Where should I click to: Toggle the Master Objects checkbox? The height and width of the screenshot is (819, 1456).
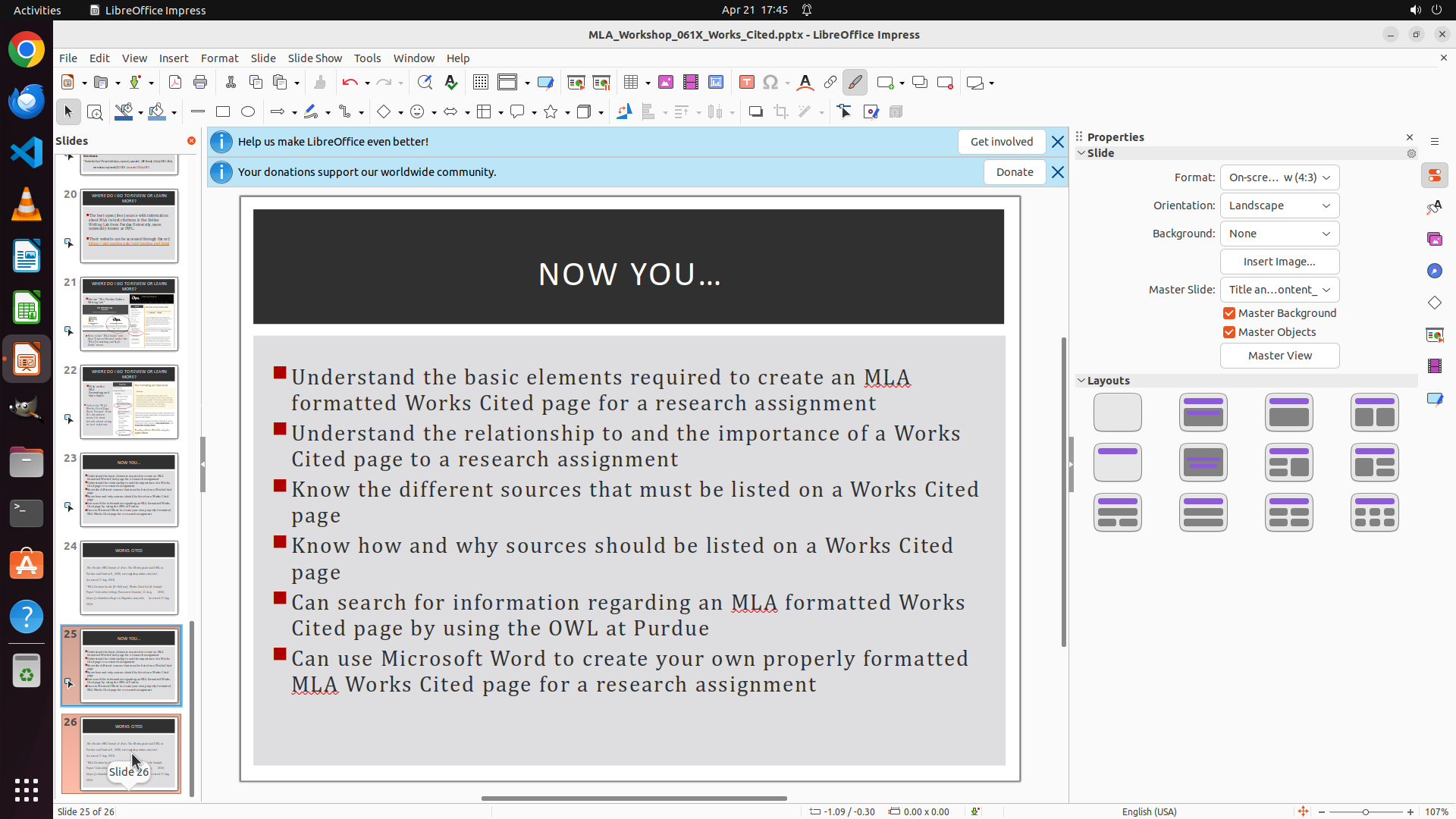pyautogui.click(x=1229, y=332)
